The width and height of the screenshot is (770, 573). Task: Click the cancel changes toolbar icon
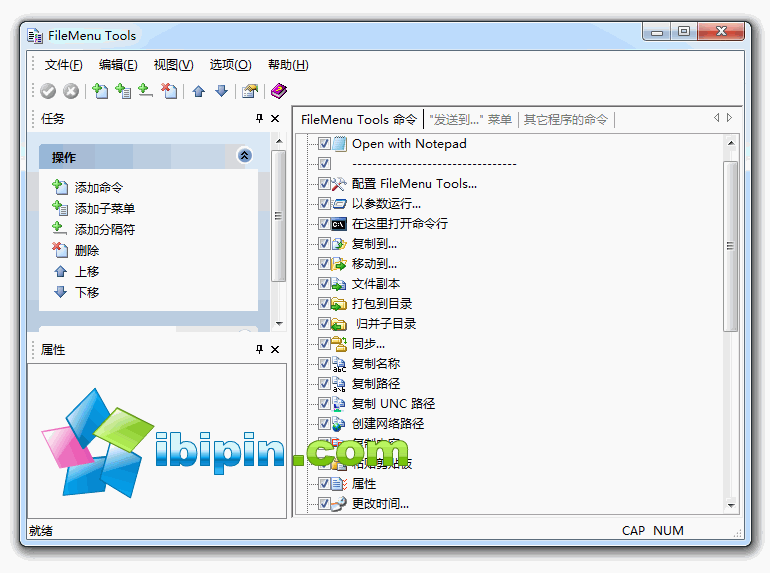pos(71,91)
